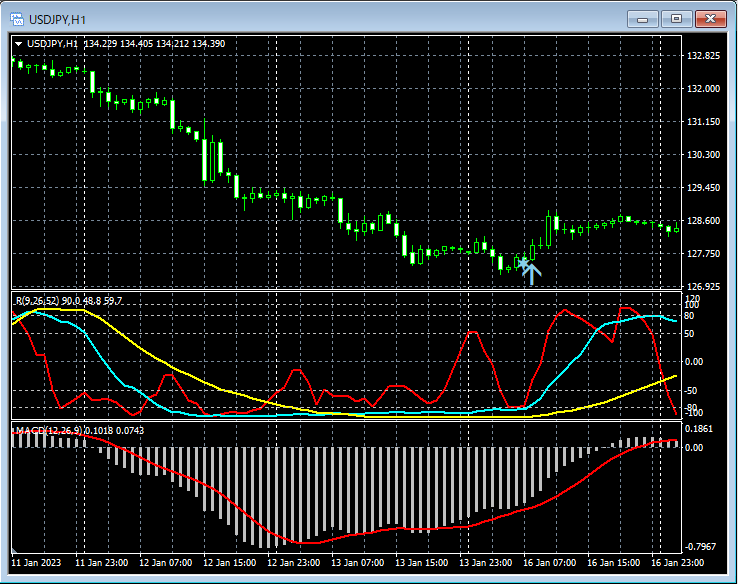This screenshot has height=584, width=739.
Task: Expand the USDJPY,H1 chart dropdown triangle
Action: [18, 44]
